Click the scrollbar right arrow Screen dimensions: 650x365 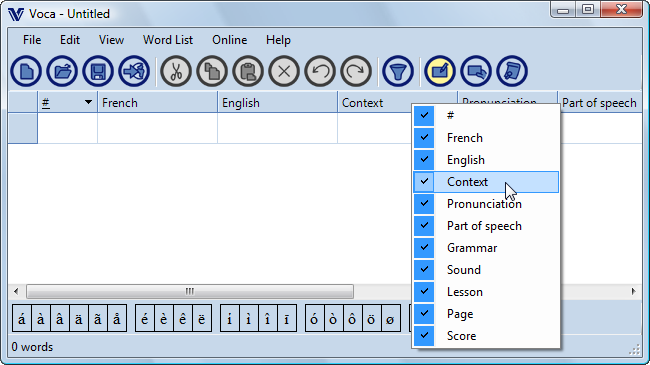coord(633,291)
